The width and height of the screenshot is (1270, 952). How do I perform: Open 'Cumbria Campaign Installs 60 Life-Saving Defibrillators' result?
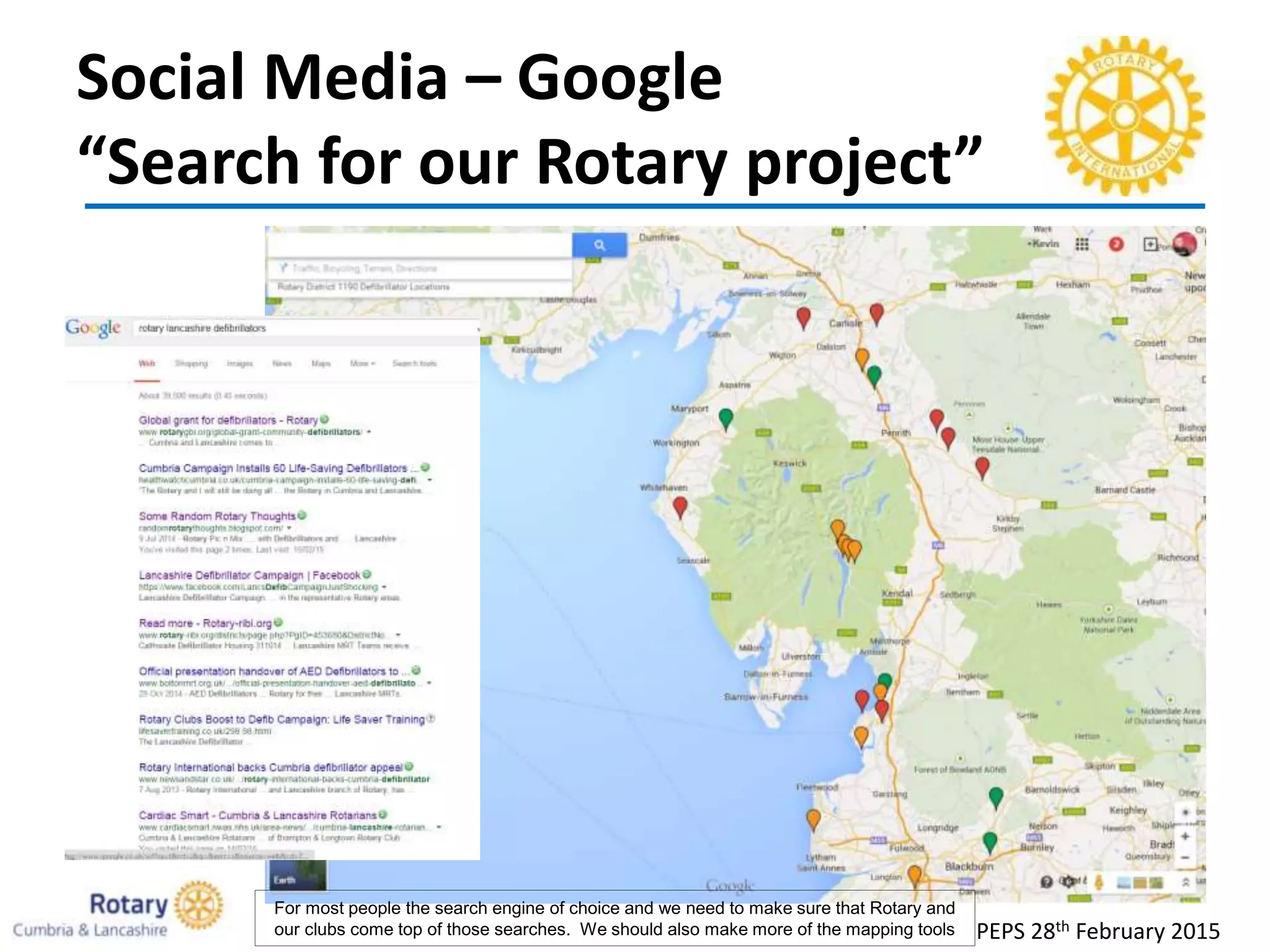[278, 468]
